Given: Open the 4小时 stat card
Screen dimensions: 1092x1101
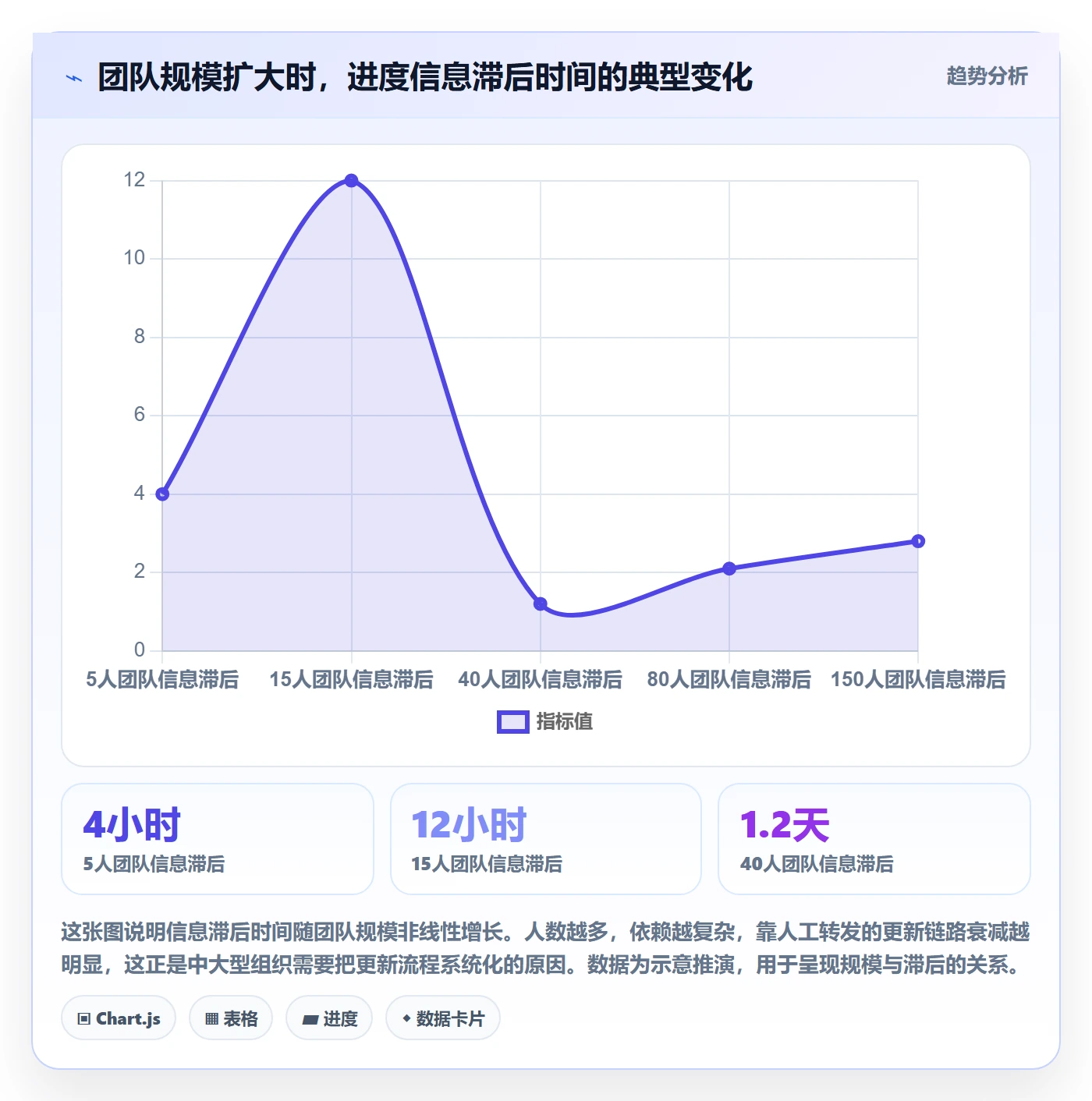Looking at the screenshot, I should 218,839.
